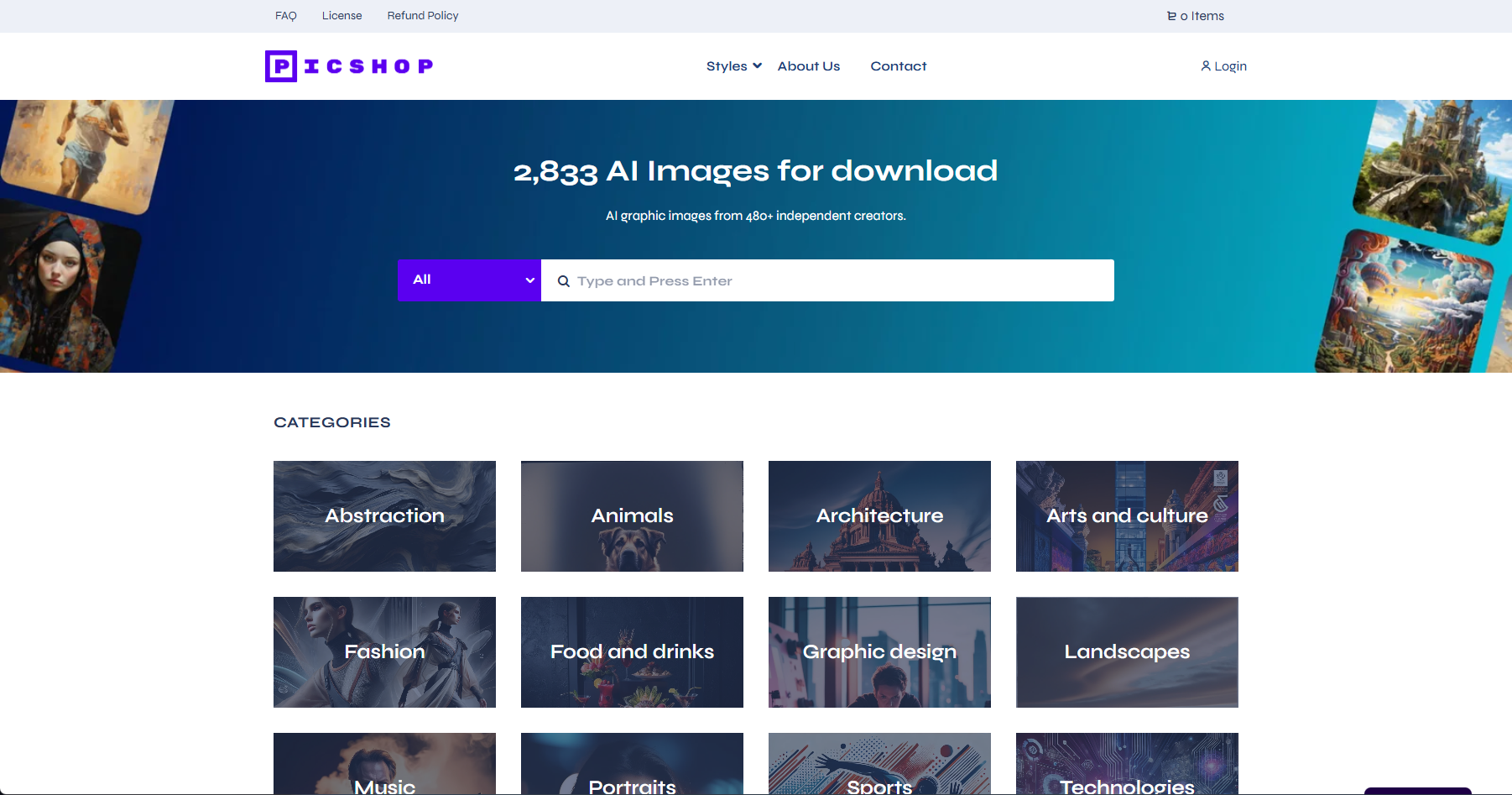Click the user icon next to Login
The height and width of the screenshot is (795, 1512).
click(x=1206, y=66)
